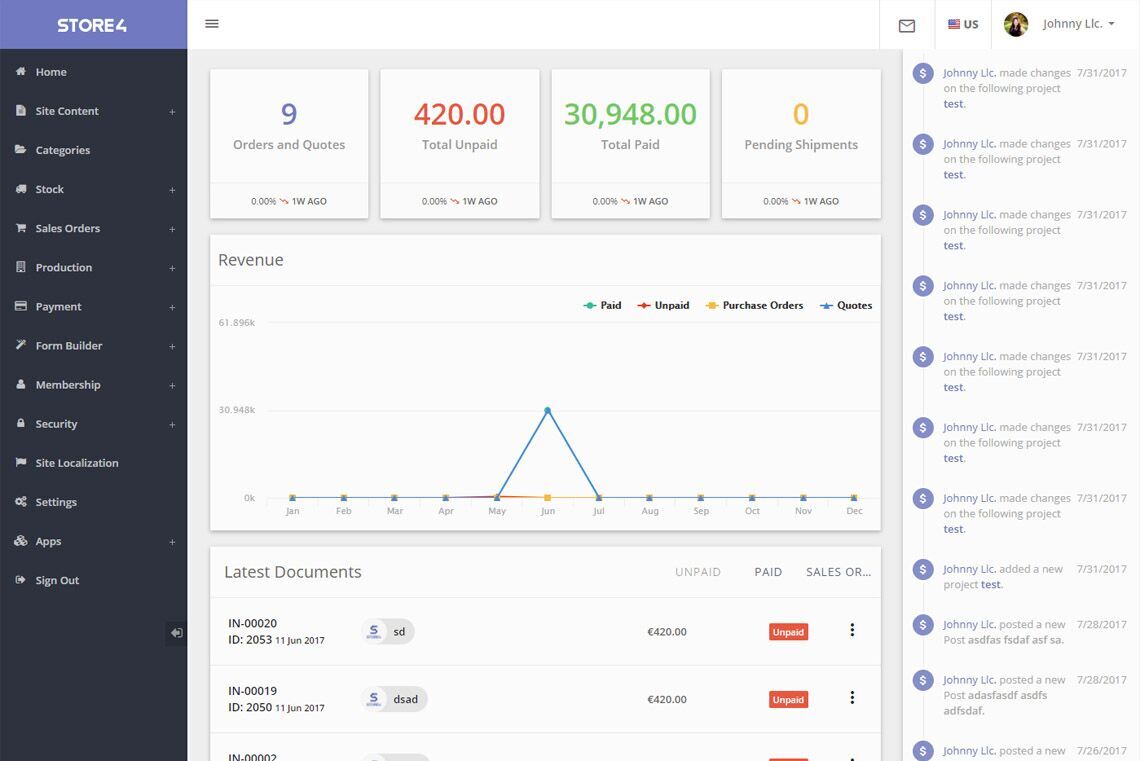
Task: Open the Johnny Llc. user dropdown
Action: point(1078,24)
